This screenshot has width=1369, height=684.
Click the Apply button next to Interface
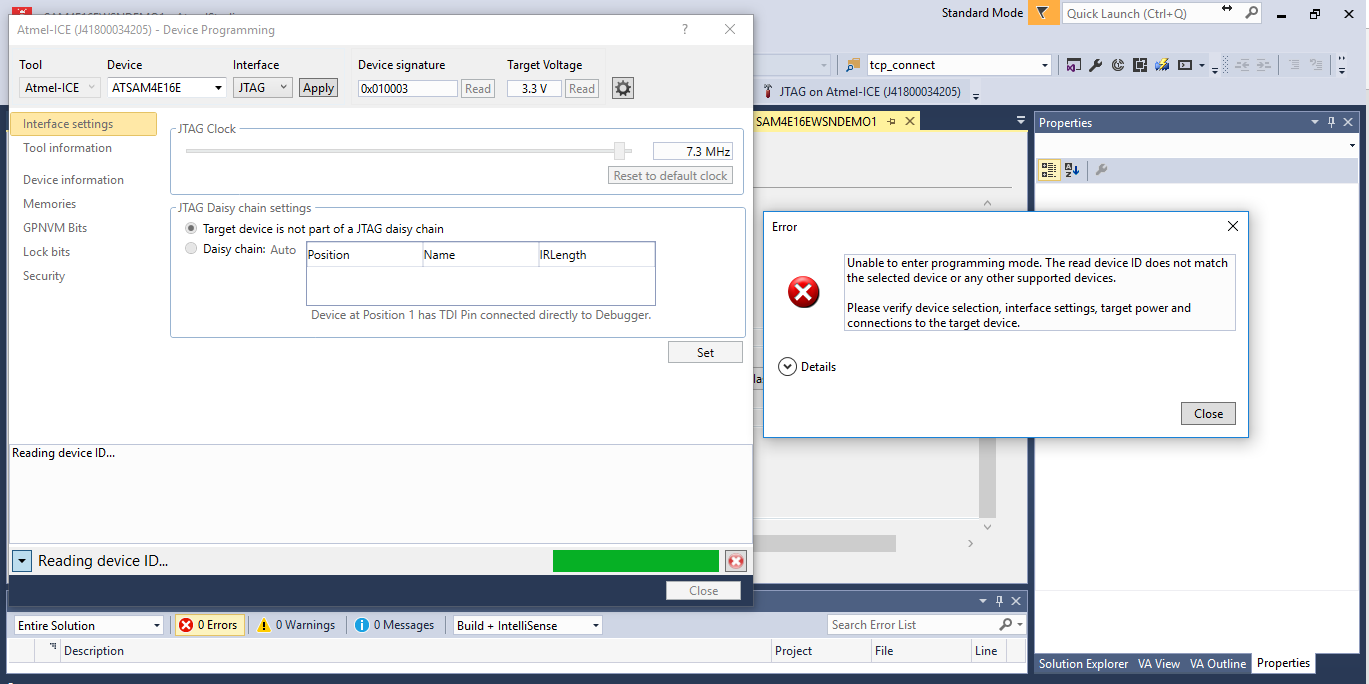tap(318, 88)
